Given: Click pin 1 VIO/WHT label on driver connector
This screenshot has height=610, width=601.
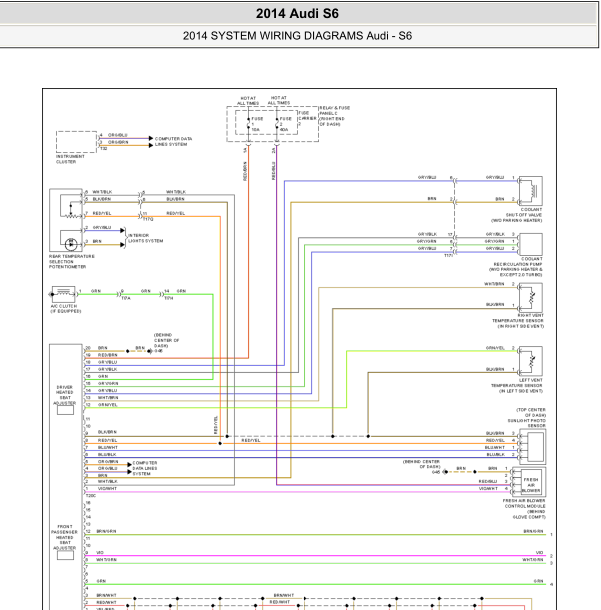Looking at the screenshot, I should [x=107, y=488].
